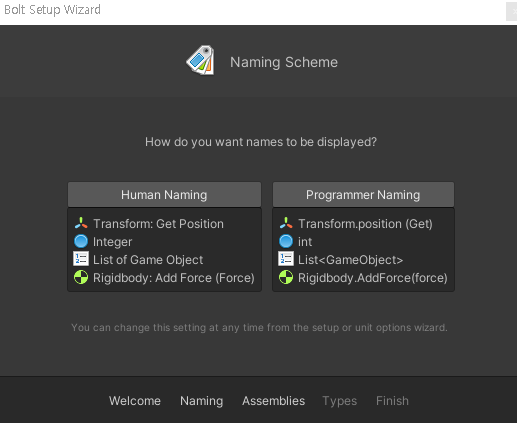Screen dimensions: 517x423
Task: Click 'Rigidbody: Add Force (Force)' example text
Action: (x=174, y=278)
